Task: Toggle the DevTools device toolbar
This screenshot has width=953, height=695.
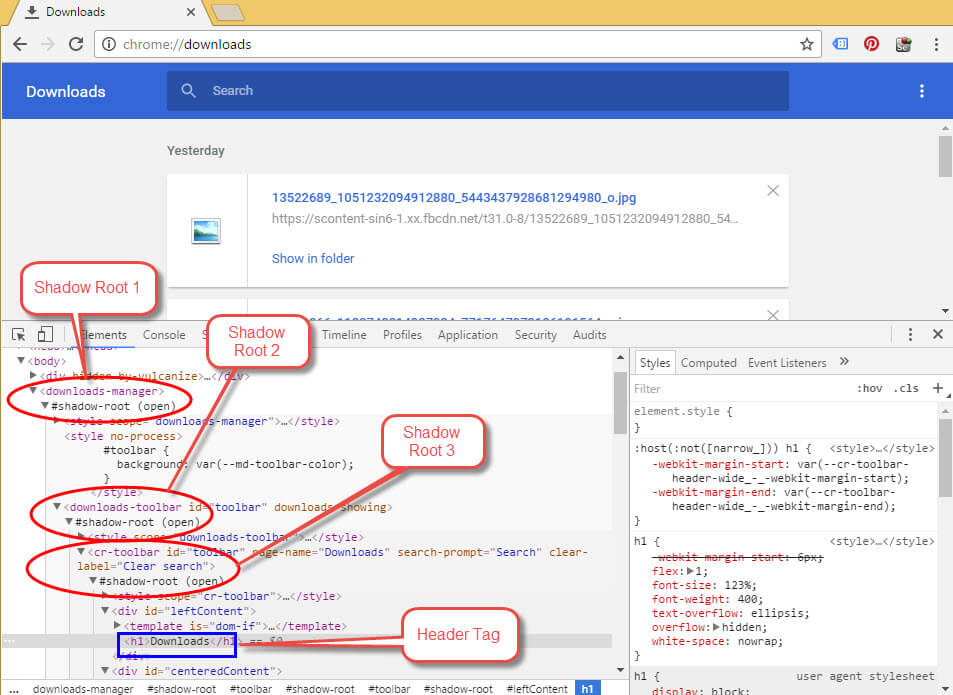Action: click(x=46, y=334)
